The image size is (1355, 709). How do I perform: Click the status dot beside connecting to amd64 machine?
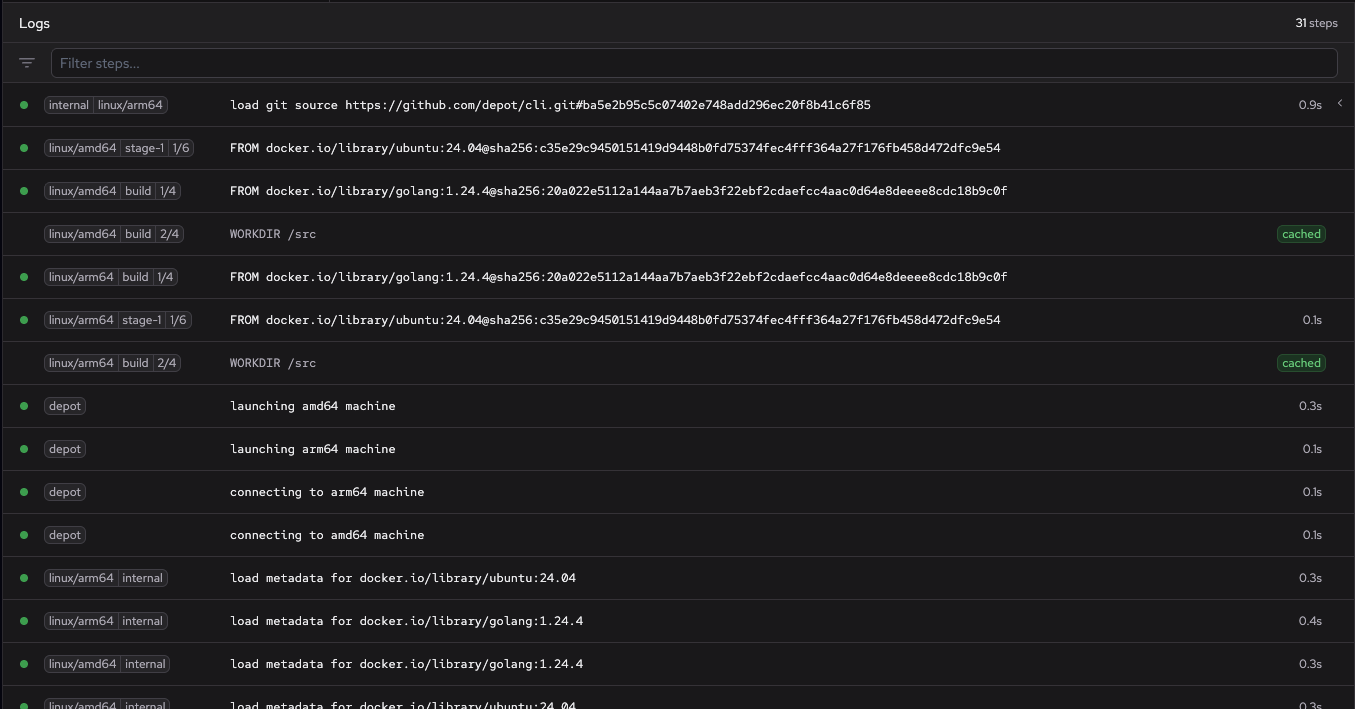(x=23, y=534)
